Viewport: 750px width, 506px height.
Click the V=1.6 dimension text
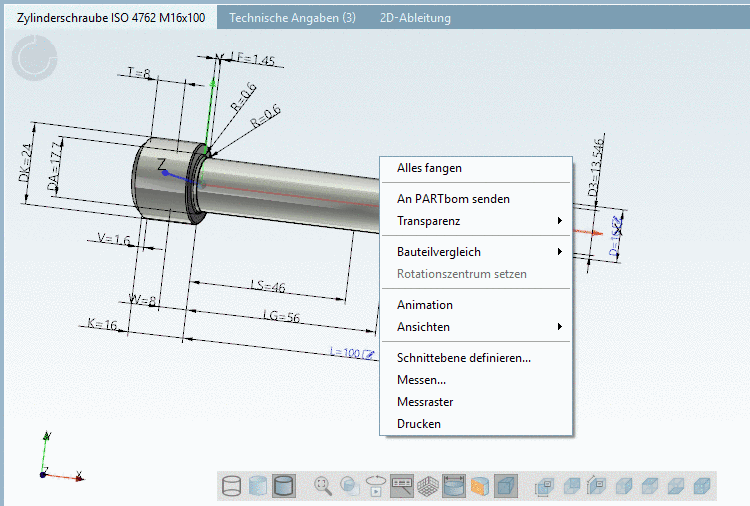[114, 239]
